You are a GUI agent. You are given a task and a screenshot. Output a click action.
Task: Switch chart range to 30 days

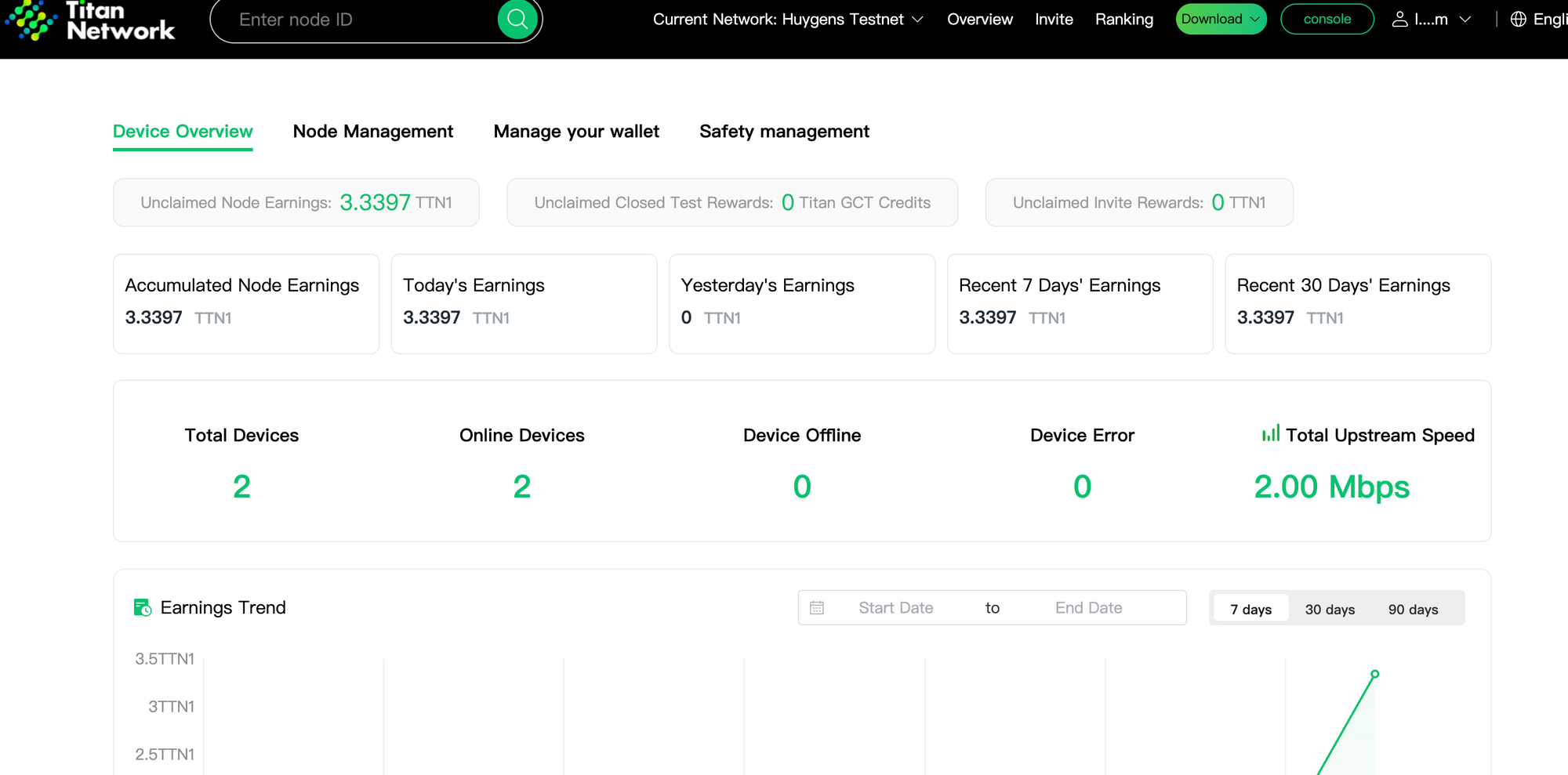(x=1330, y=609)
